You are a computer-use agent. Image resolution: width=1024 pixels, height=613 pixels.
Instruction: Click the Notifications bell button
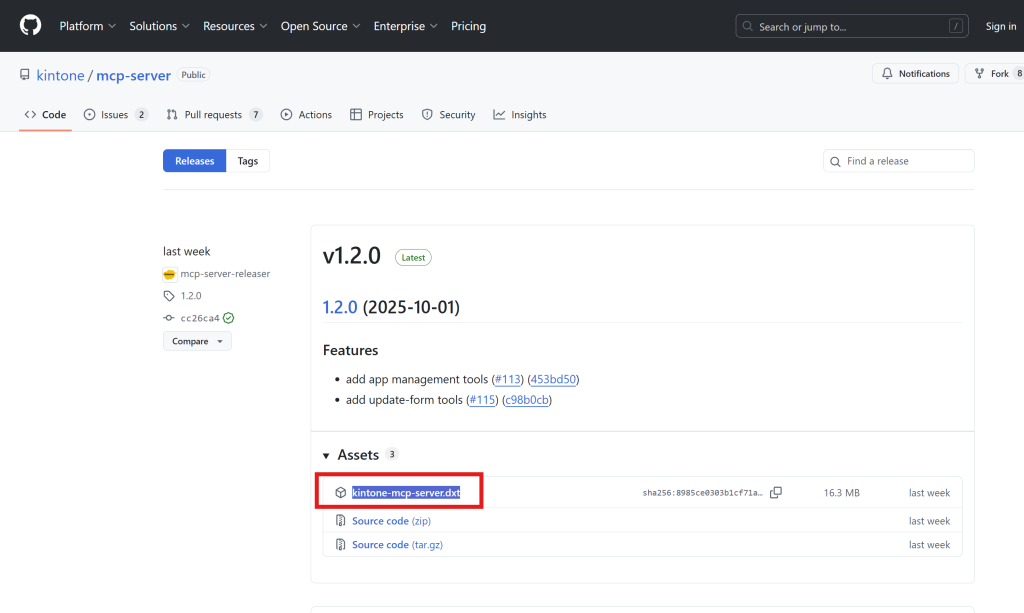[x=915, y=74]
